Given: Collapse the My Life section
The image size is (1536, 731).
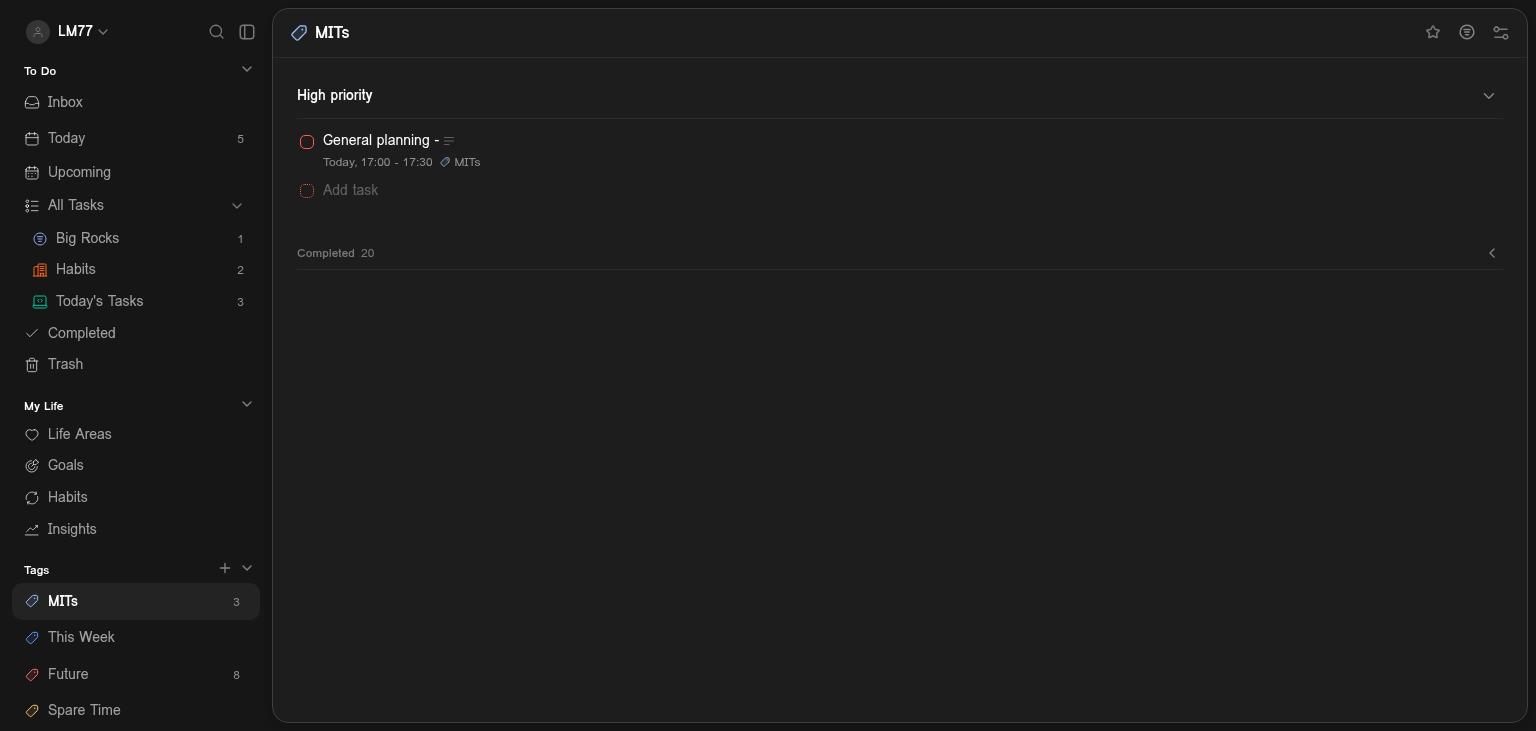Looking at the screenshot, I should [247, 404].
